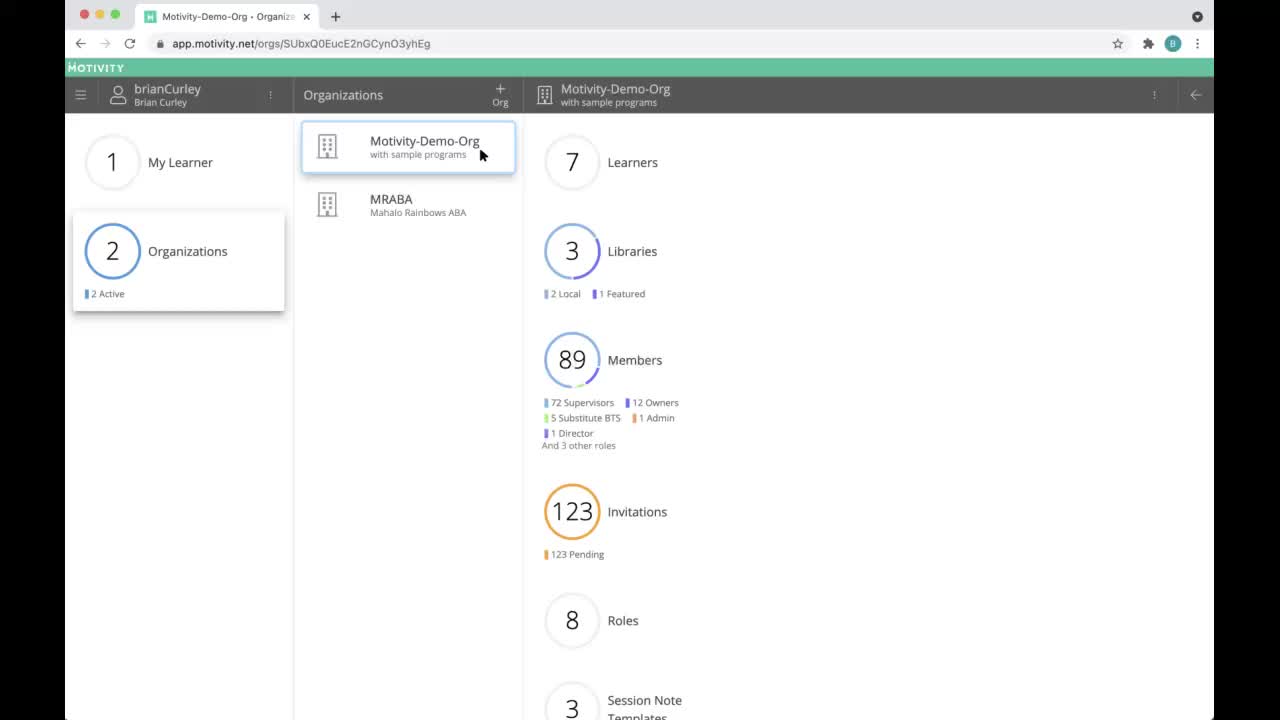Click the '72 Supervisors' legend entry
This screenshot has height=720, width=1280.
point(579,403)
